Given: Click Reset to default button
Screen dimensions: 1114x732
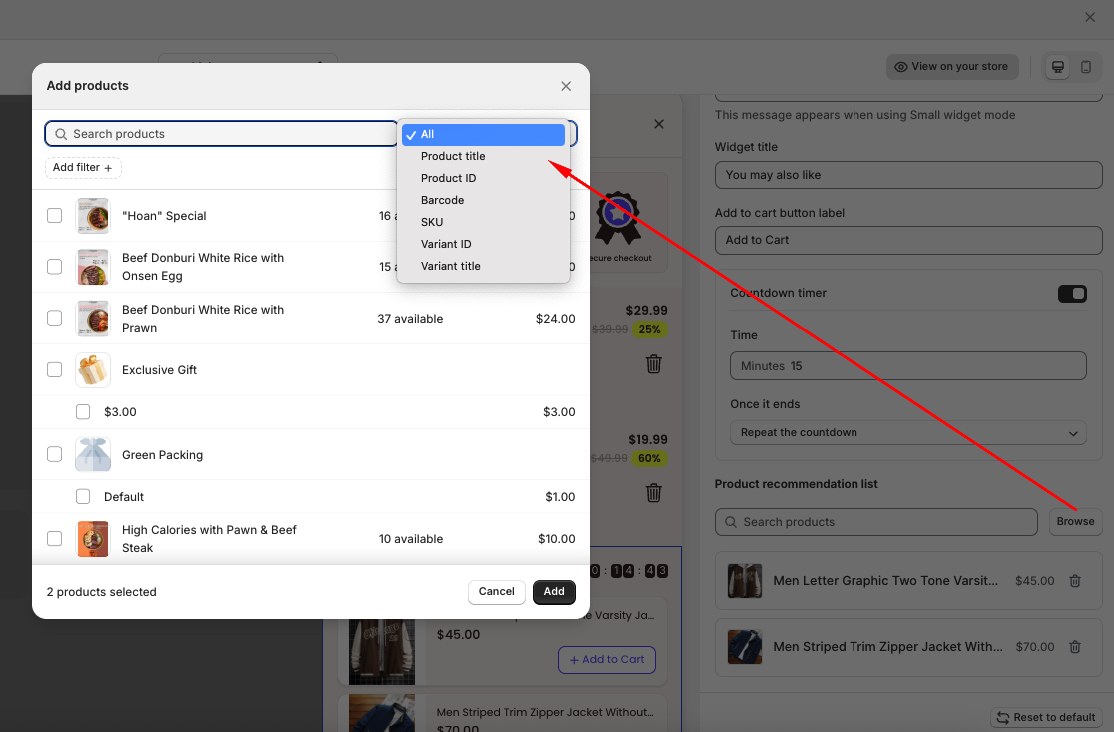Looking at the screenshot, I should tap(1046, 718).
